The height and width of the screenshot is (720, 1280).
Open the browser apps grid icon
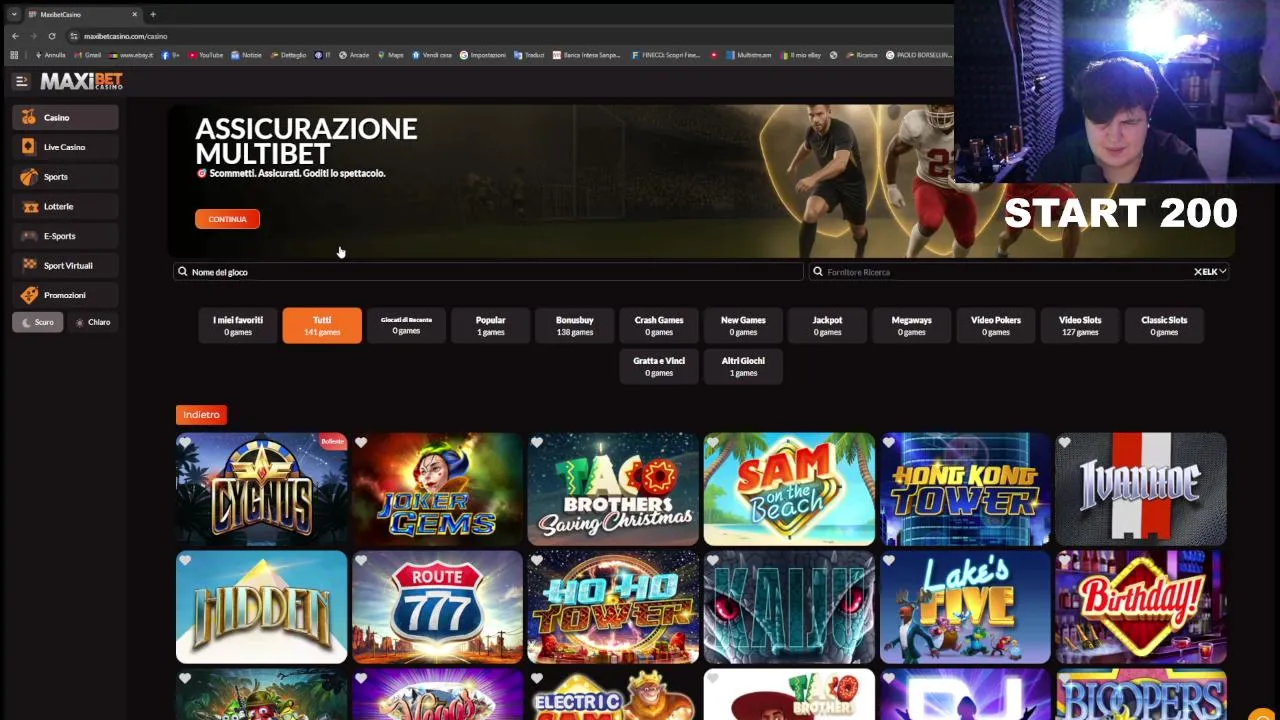point(14,55)
